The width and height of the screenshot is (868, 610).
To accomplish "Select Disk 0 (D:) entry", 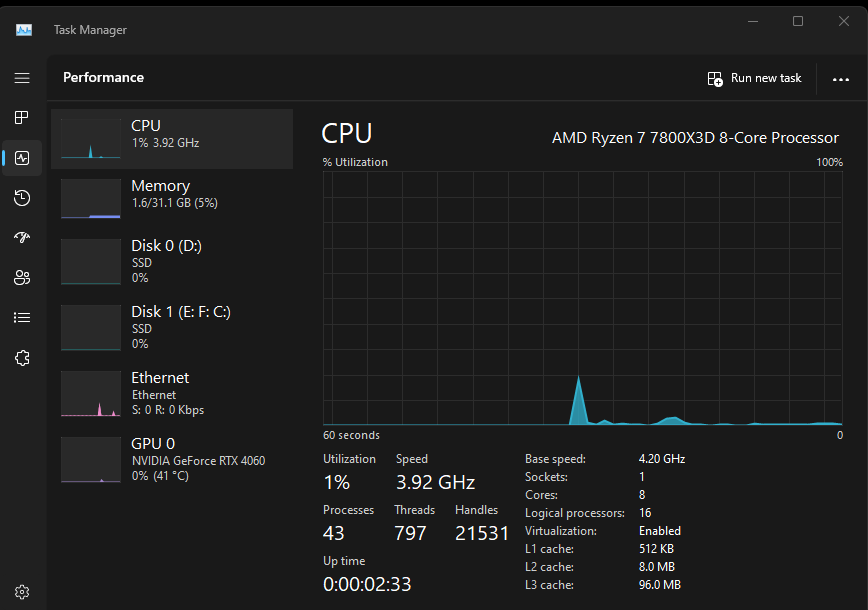I will click(172, 261).
